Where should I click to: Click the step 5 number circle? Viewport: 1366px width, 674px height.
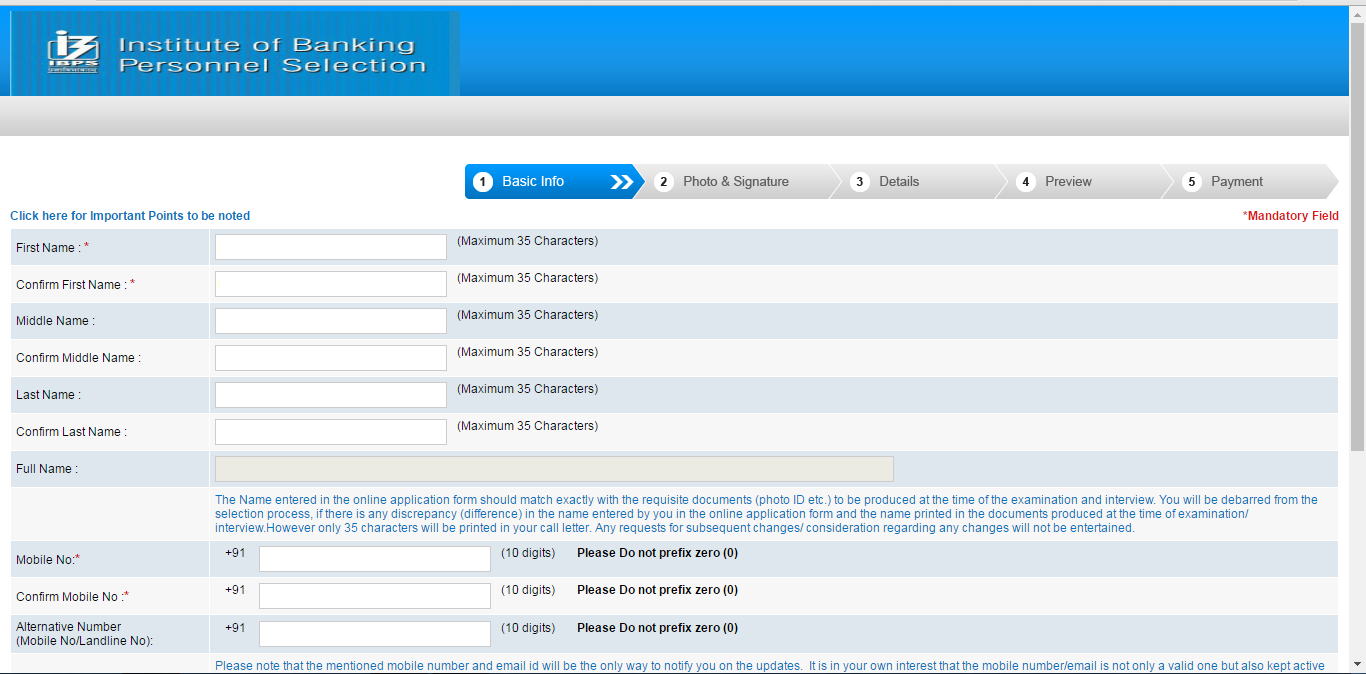pyautogui.click(x=1191, y=182)
